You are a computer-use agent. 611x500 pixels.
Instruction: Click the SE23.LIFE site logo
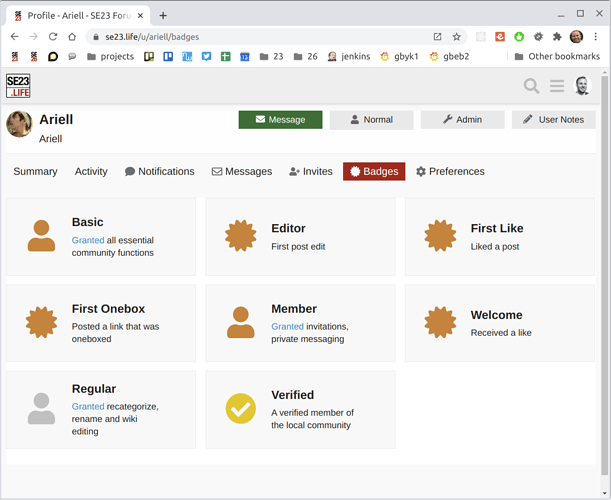click(x=18, y=86)
